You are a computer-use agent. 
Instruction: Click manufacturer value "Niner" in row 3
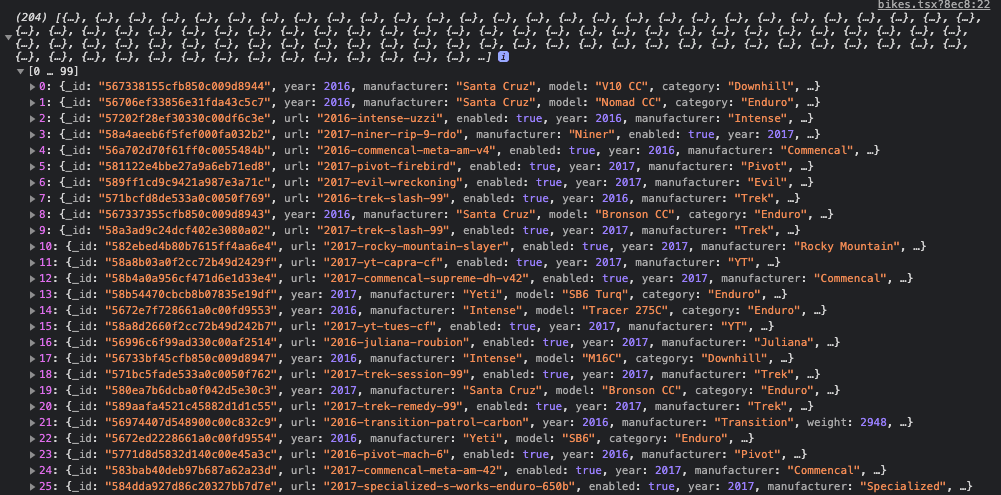(594, 134)
